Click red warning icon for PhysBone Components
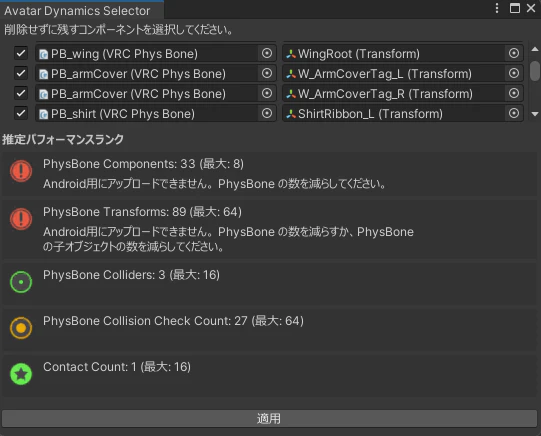This screenshot has width=541, height=436. coord(21,171)
